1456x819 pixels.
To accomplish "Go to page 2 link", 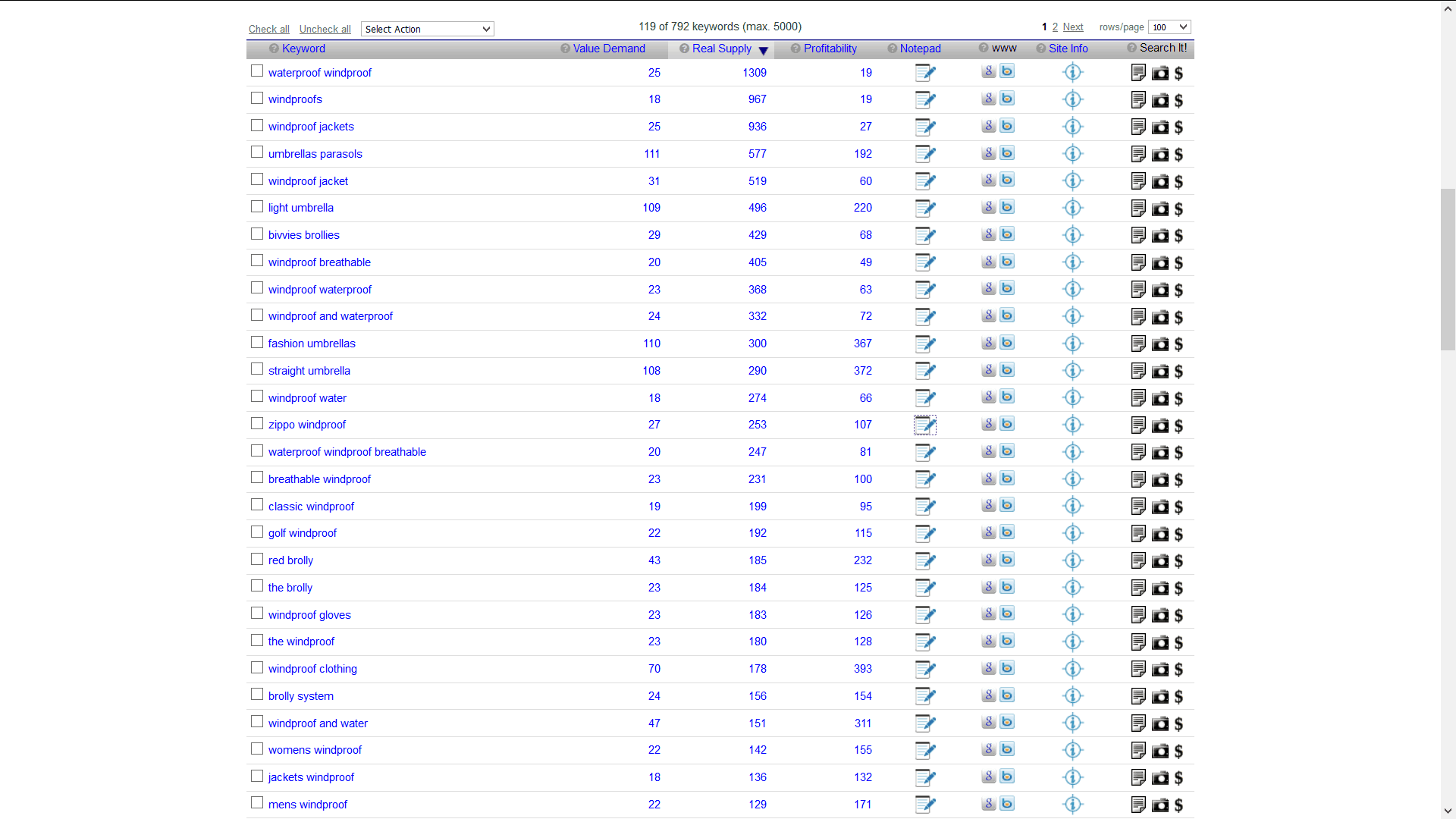I will click(x=1055, y=27).
